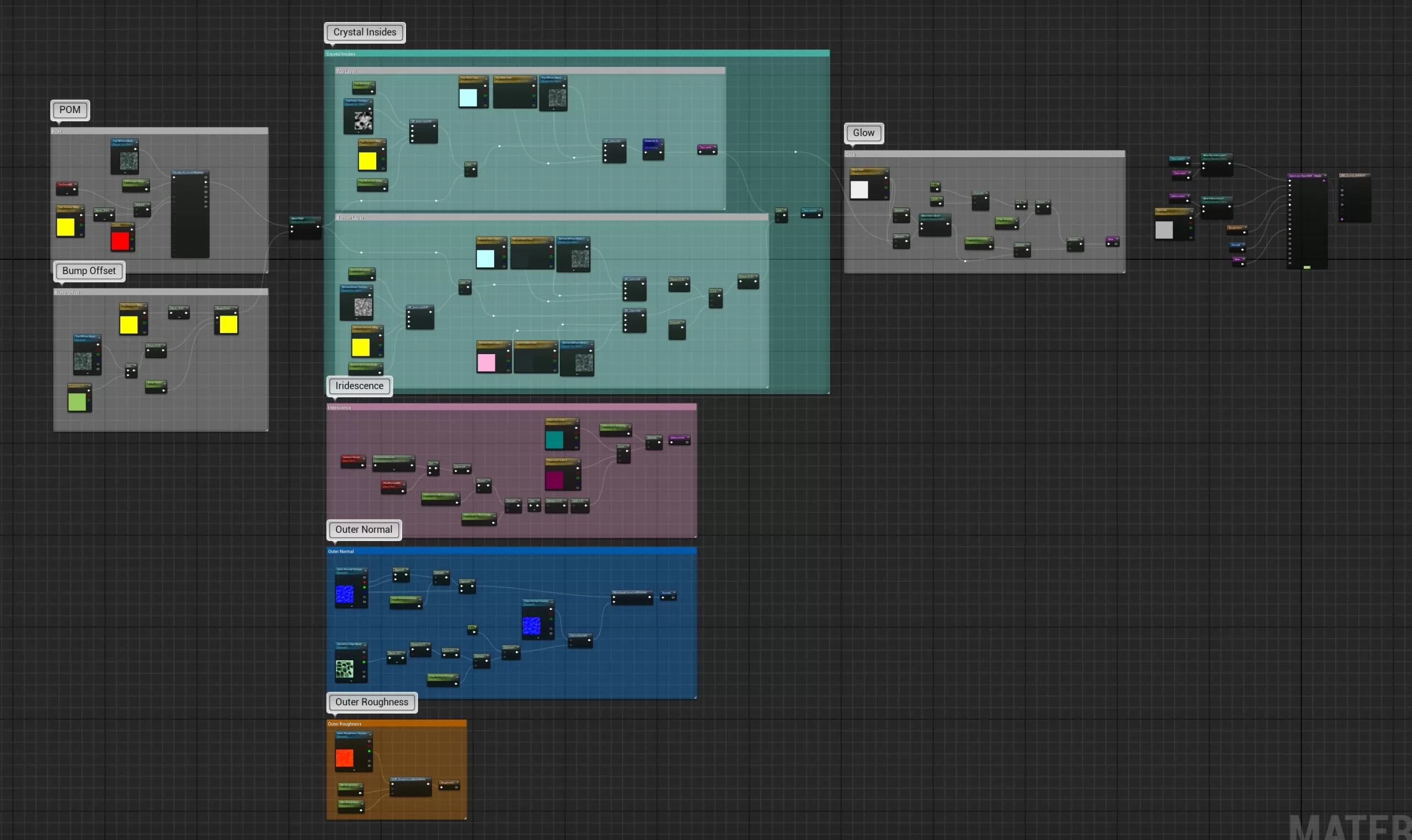The width and height of the screenshot is (1412, 840).
Task: Select the pink Bottom Inner Color swatch
Action: coord(486,362)
